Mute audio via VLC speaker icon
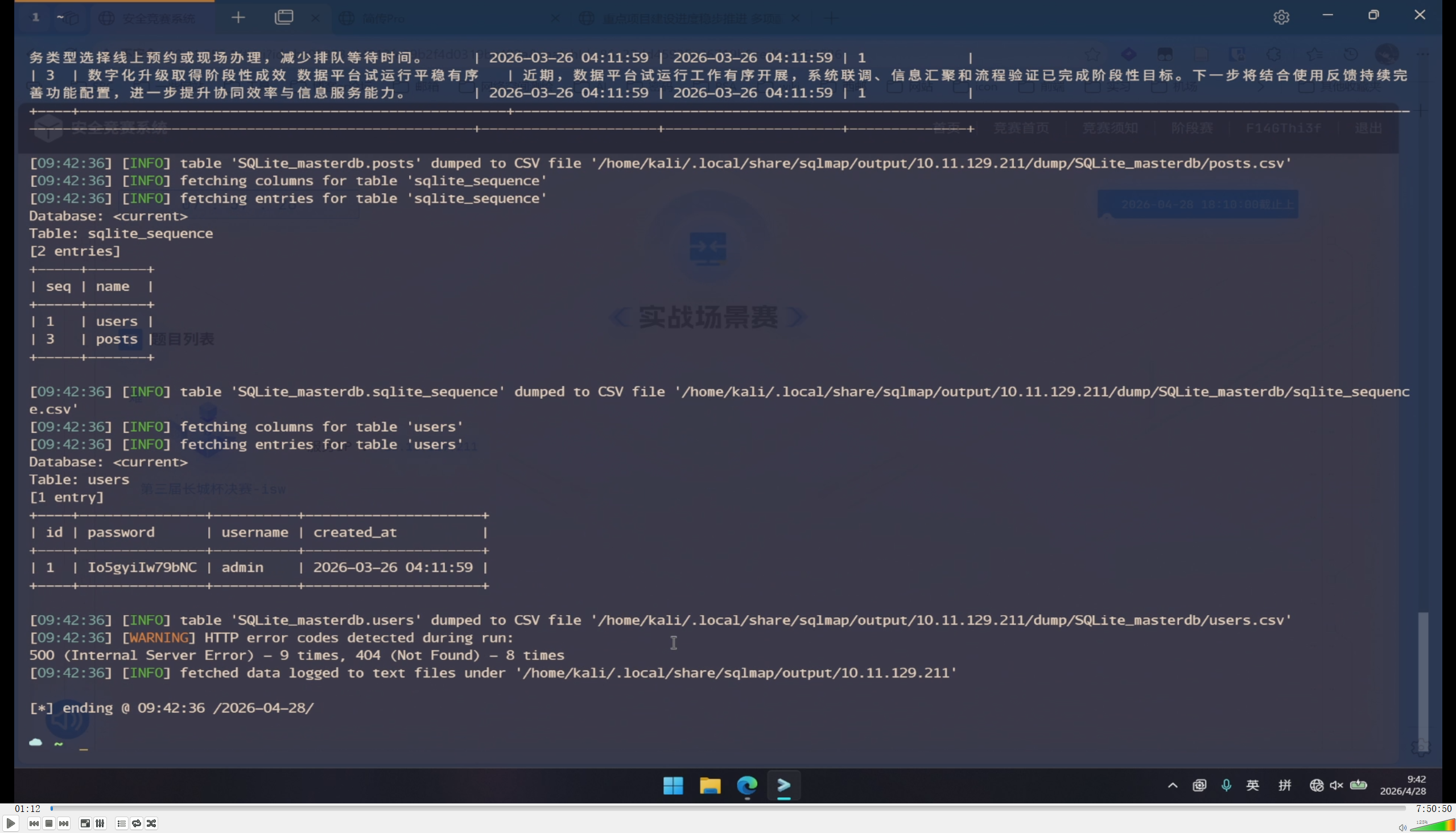This screenshot has width=1456, height=833. [1402, 827]
